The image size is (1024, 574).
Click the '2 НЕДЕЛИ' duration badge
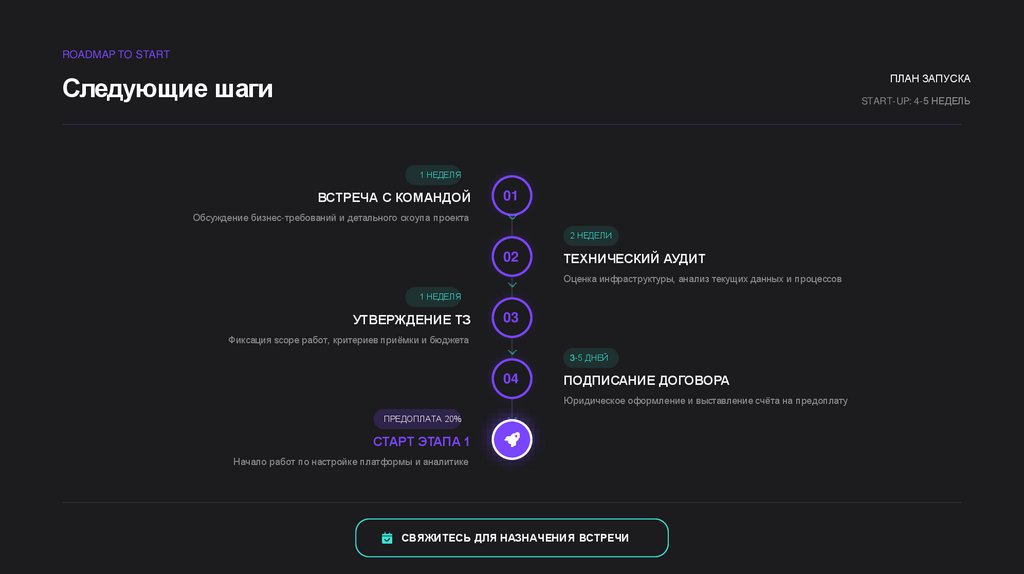[x=591, y=236]
